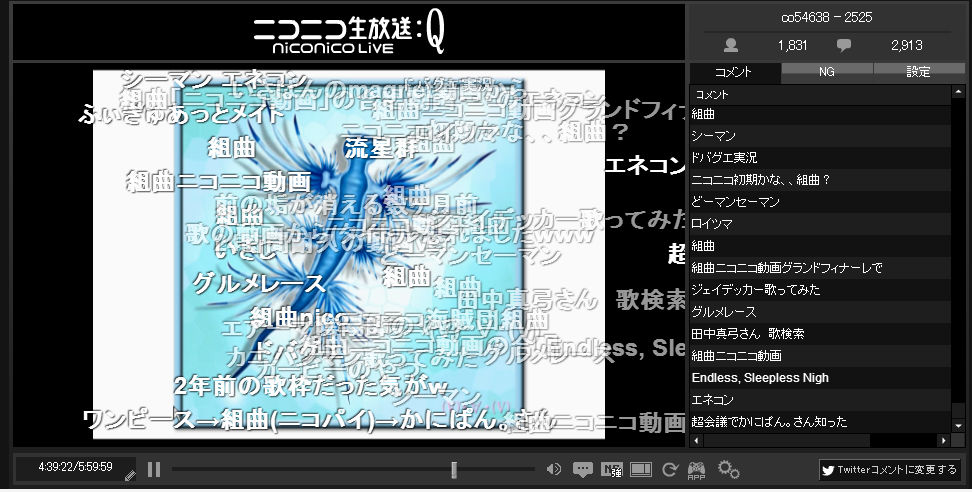Click the viewer count person icon
The height and width of the screenshot is (492, 972).
(731, 45)
